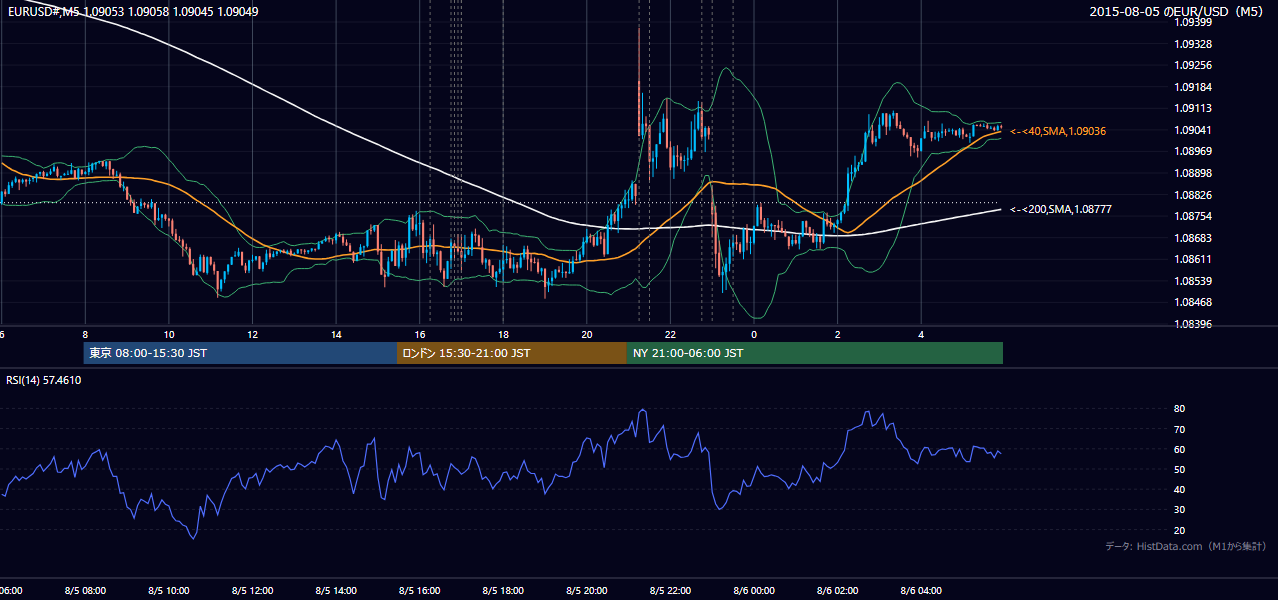
Task: Click hour 22 on price chart time axis
Action: 670,334
